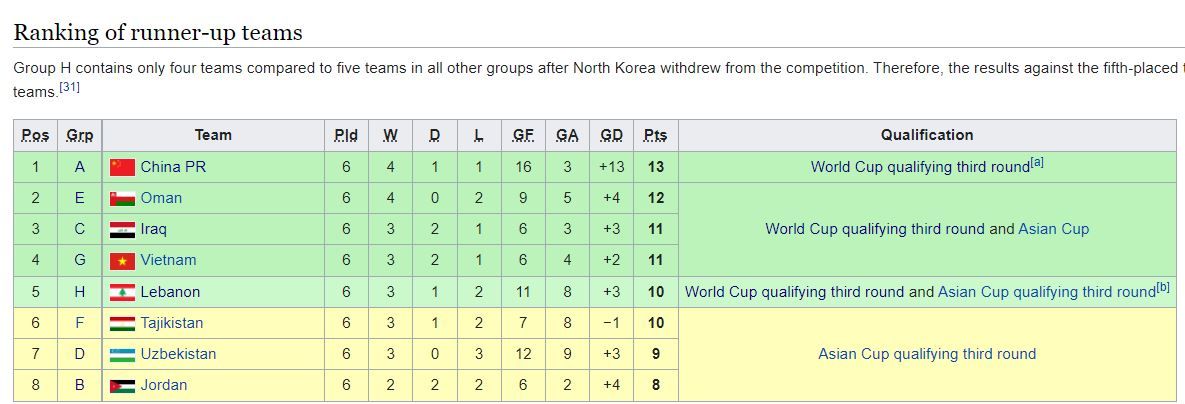Open footnote b in Lebanon's qualification row
The width and height of the screenshot is (1185, 404).
[x=1163, y=288]
